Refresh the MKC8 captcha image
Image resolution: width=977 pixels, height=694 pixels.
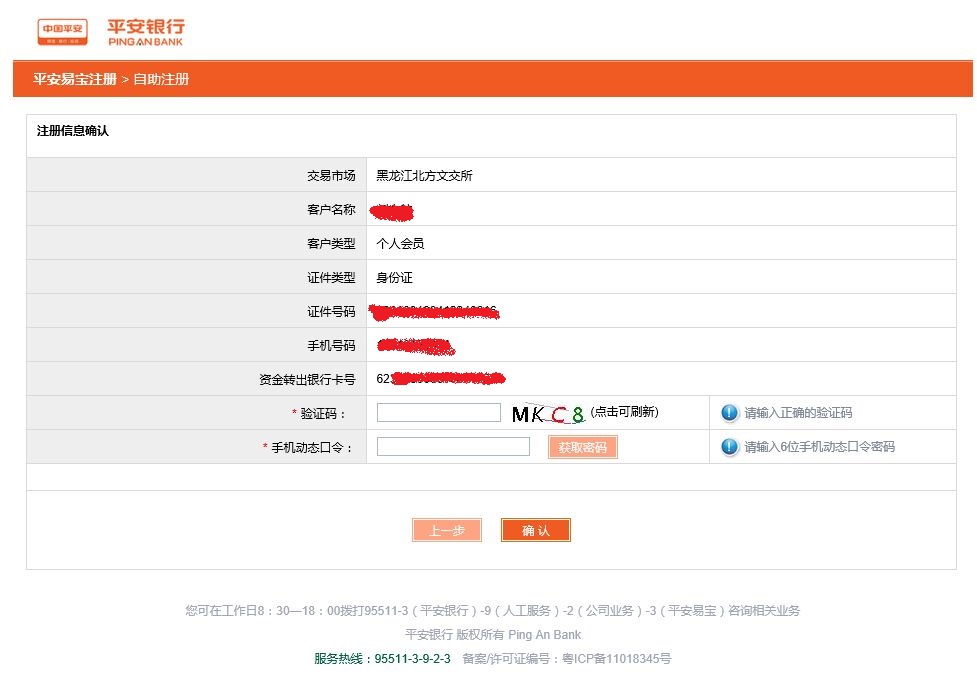(548, 414)
